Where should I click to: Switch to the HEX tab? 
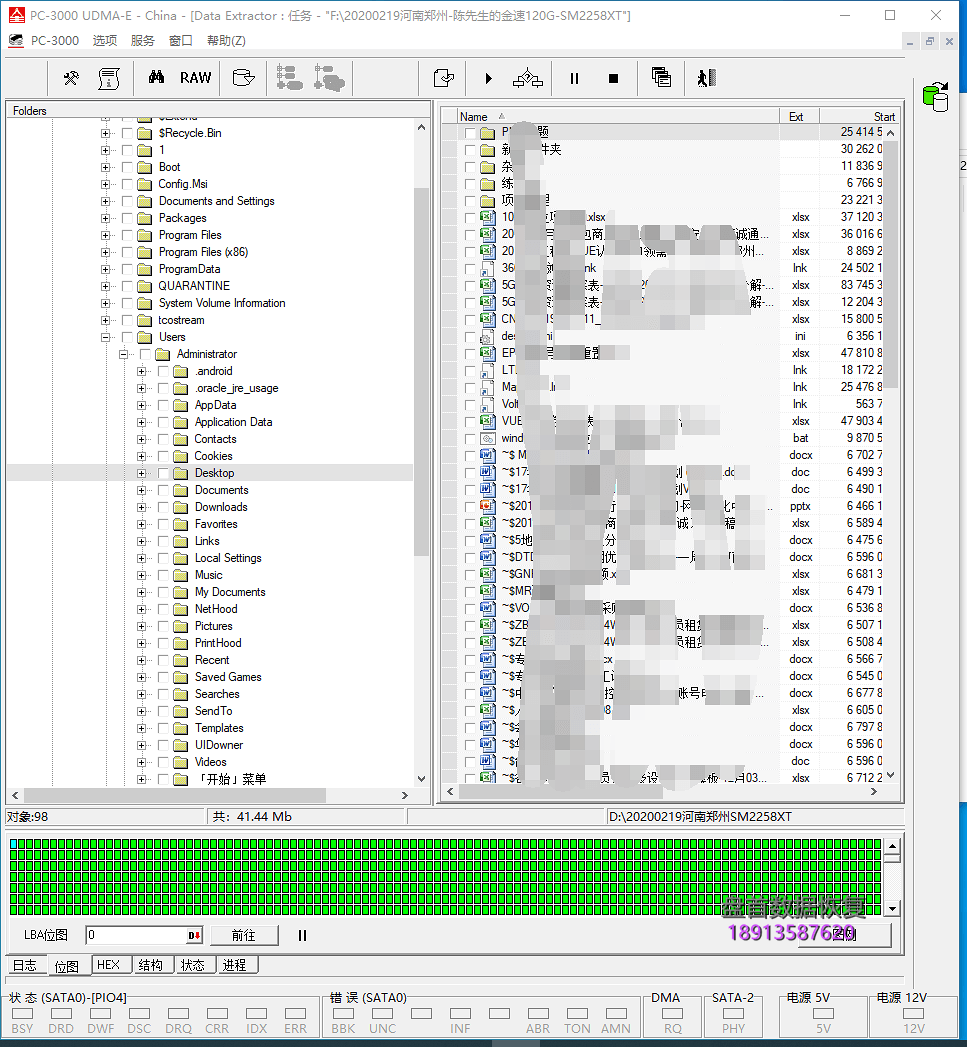pos(108,965)
